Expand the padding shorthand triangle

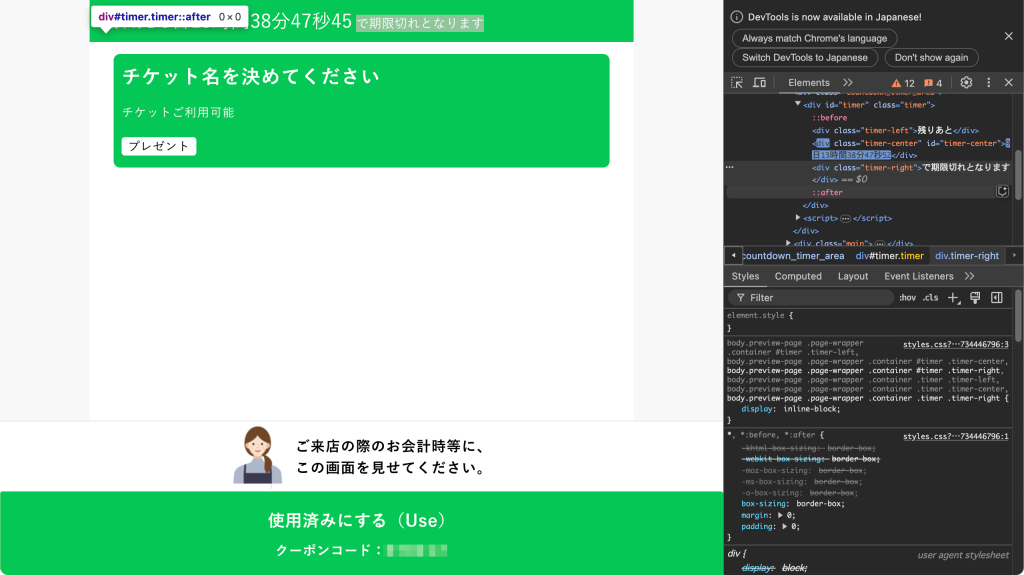coord(784,526)
